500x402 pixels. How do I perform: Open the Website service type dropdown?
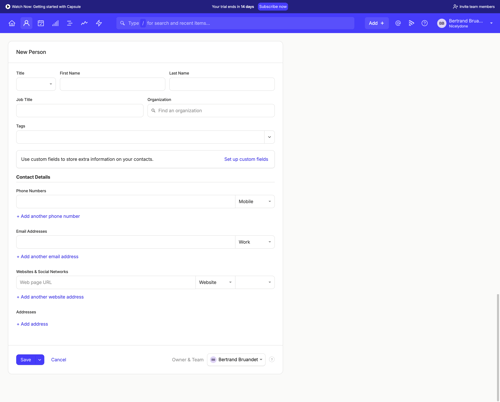(215, 282)
